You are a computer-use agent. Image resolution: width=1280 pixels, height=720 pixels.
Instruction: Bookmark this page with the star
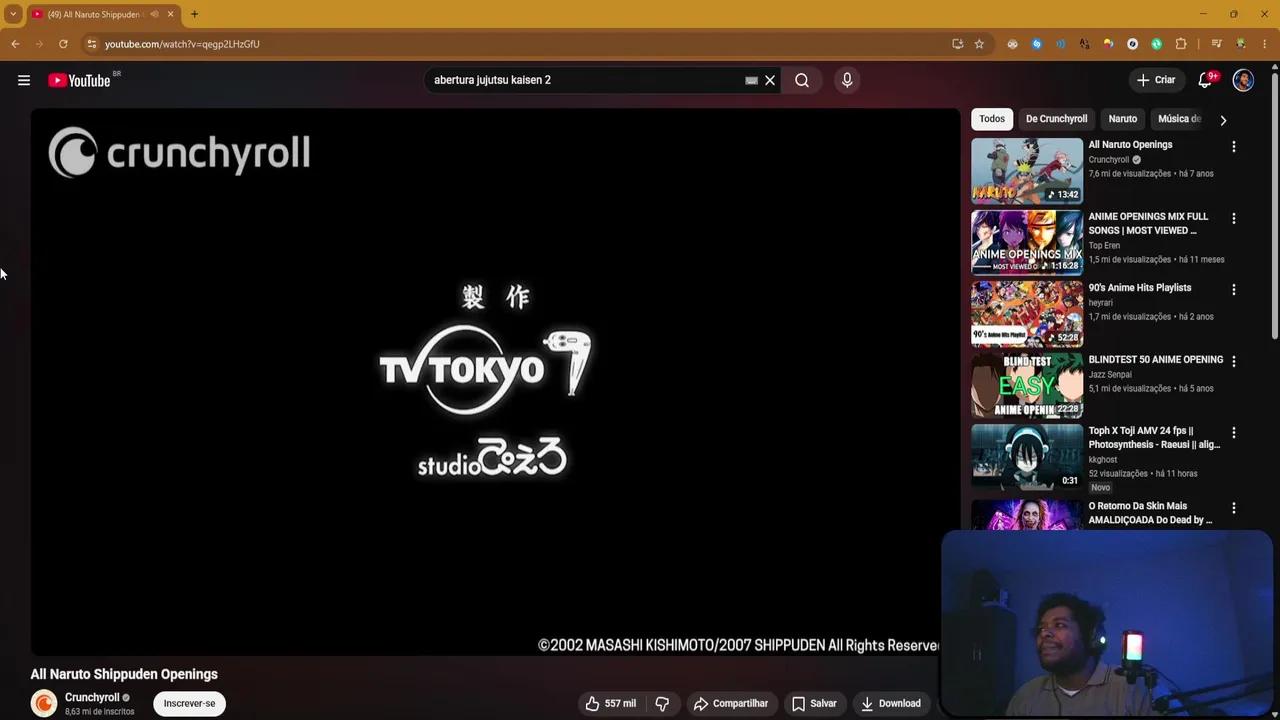(979, 44)
